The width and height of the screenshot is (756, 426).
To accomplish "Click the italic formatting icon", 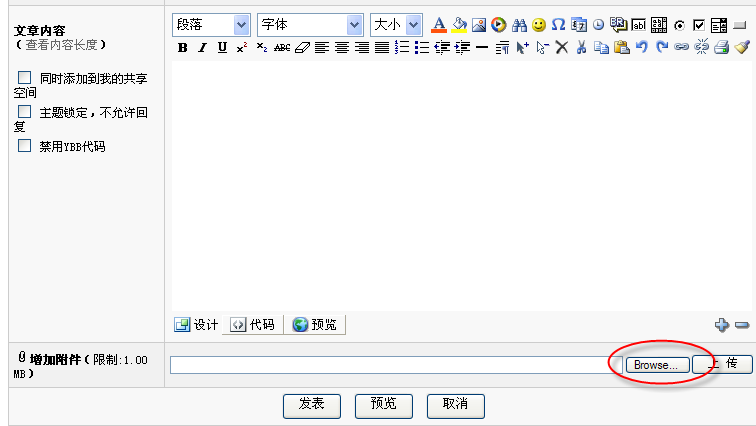I will [202, 47].
